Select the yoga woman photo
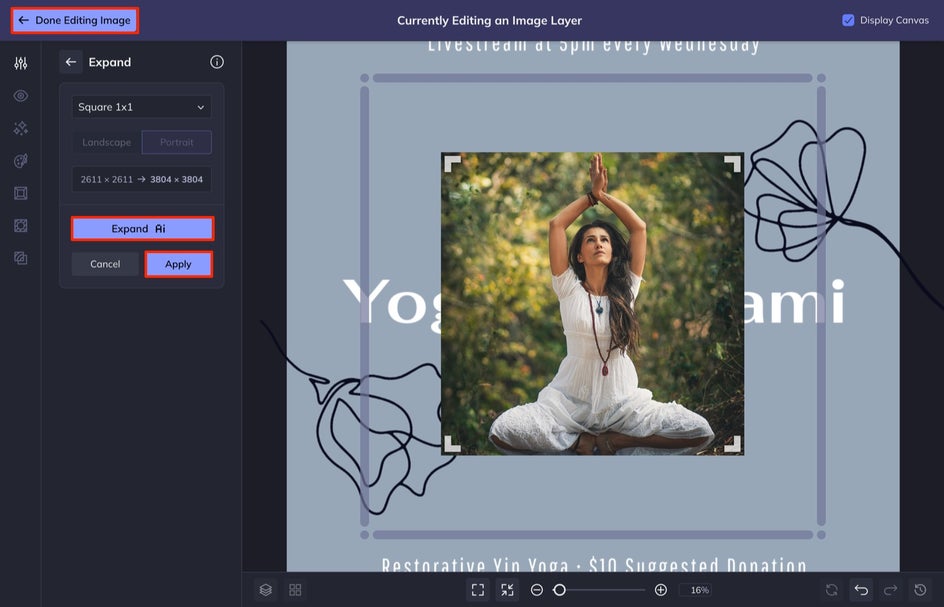The height and width of the screenshot is (607, 944). coord(592,304)
